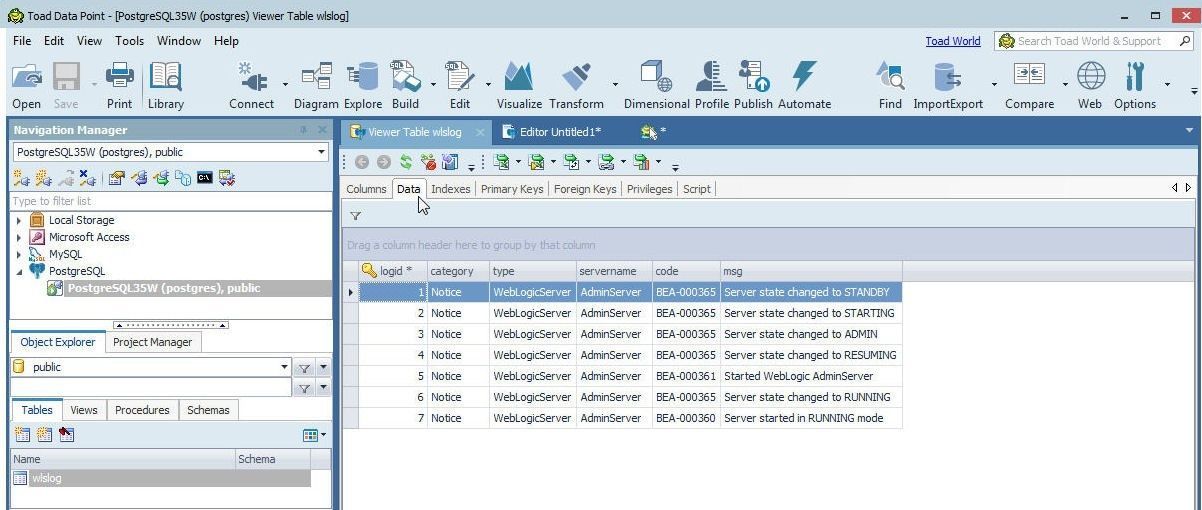
Task: Expand the Microsoft Access tree node
Action: [19, 237]
